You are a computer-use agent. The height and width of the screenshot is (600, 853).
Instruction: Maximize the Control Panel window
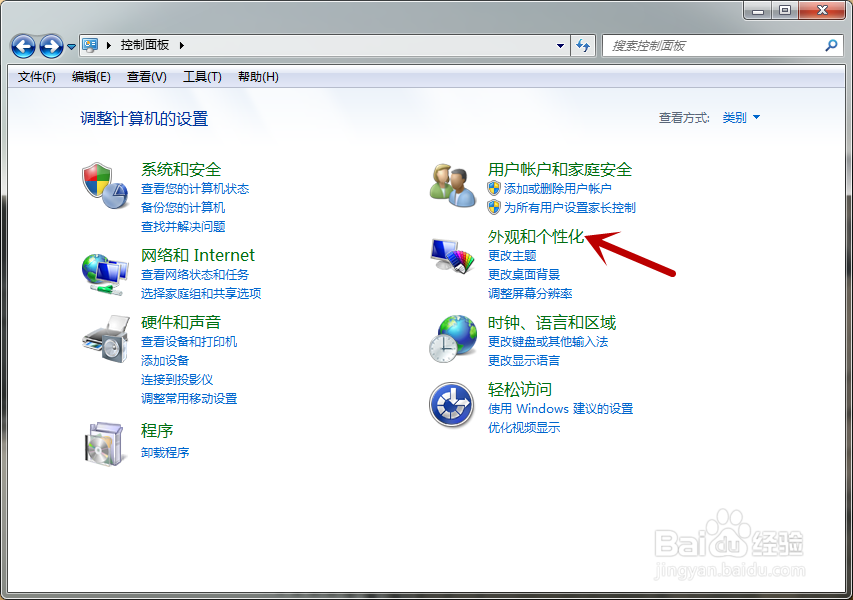pos(784,10)
